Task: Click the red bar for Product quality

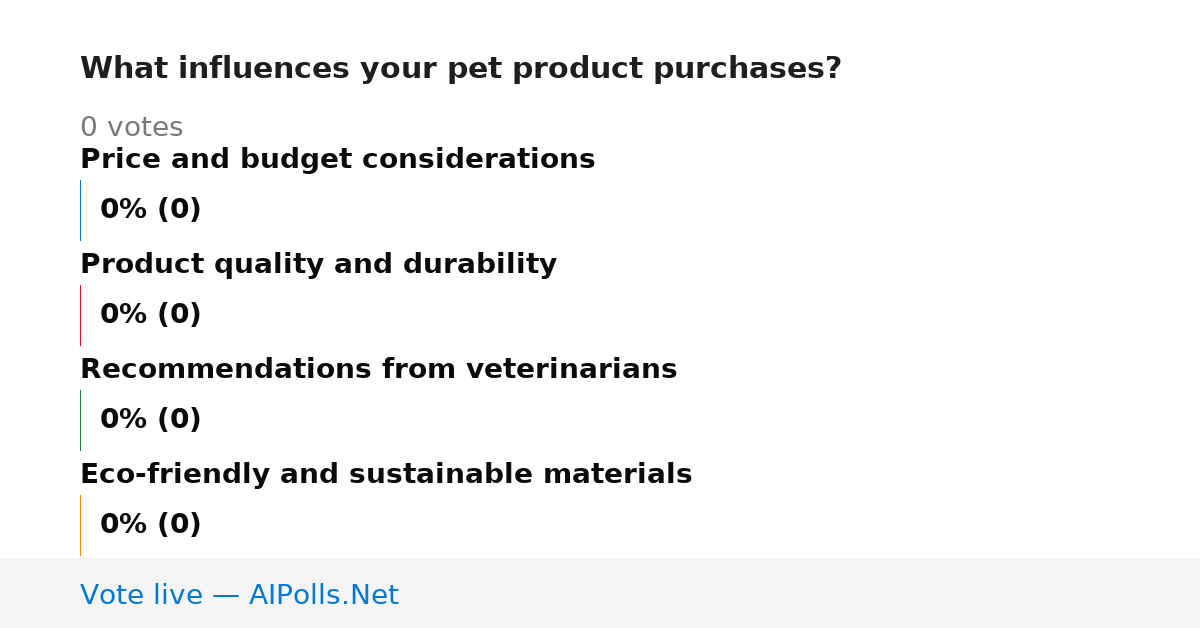Action: pos(80,315)
